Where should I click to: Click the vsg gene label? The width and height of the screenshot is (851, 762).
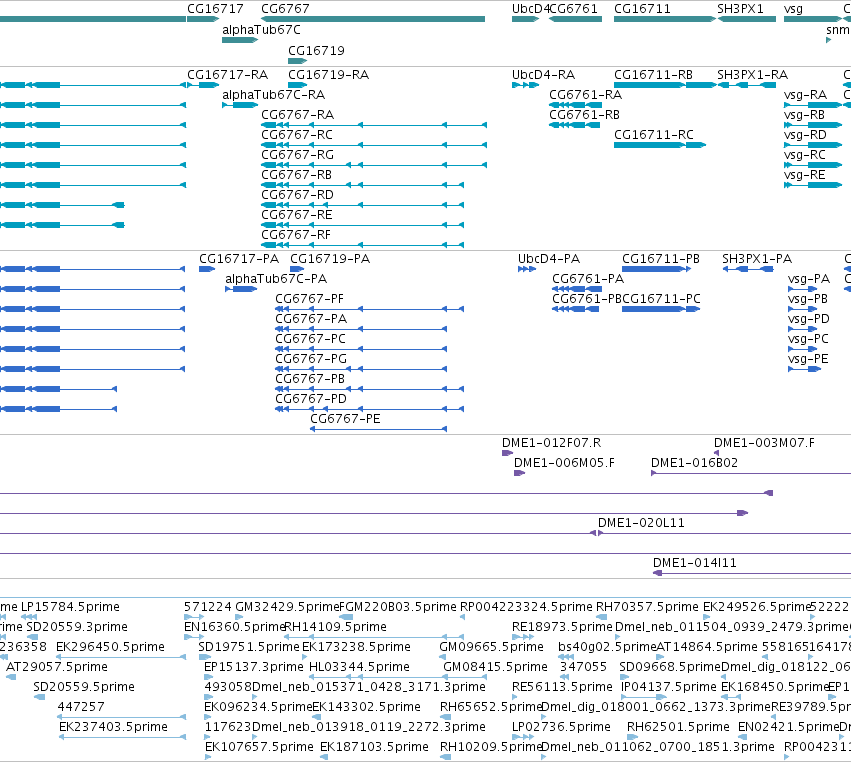coord(793,9)
